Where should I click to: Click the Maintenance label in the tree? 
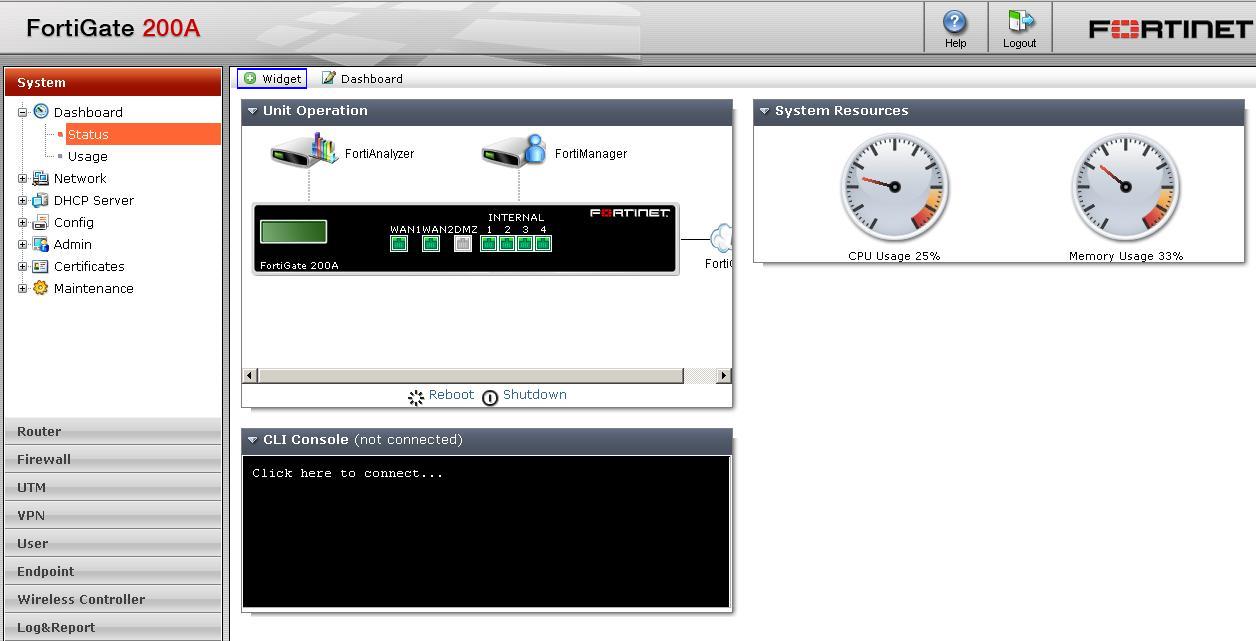tap(94, 288)
